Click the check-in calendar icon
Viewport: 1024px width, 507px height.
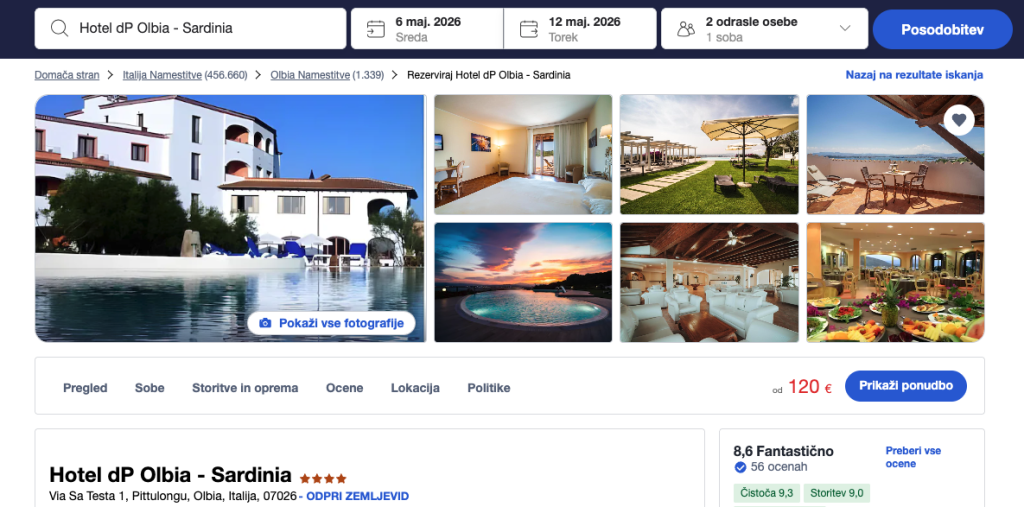tap(376, 29)
